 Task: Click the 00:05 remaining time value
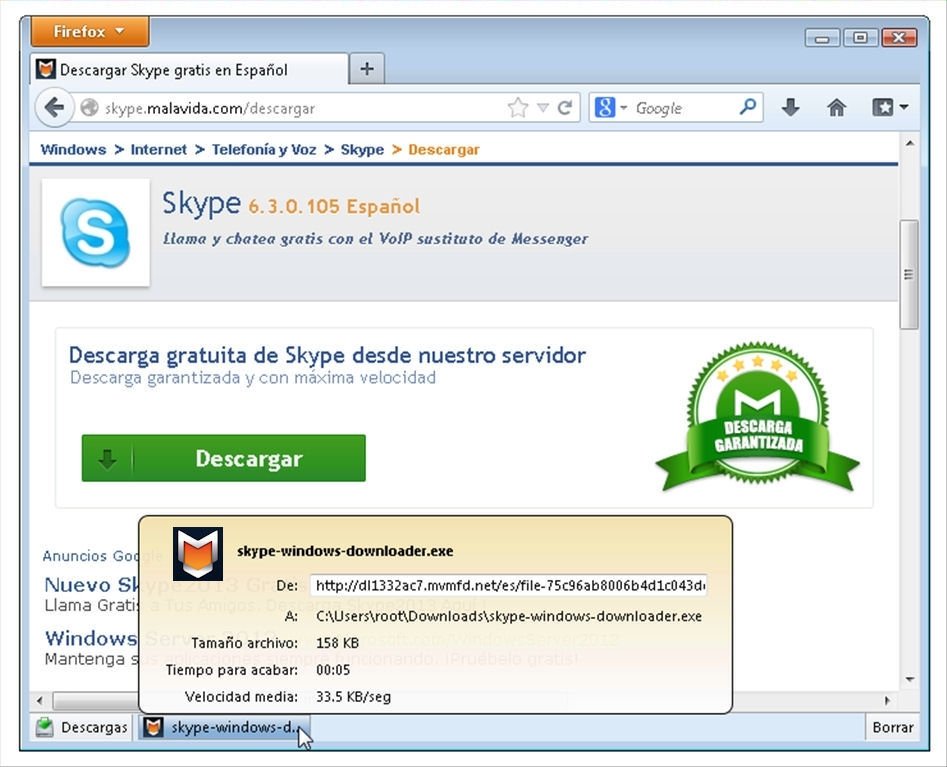[x=333, y=670]
